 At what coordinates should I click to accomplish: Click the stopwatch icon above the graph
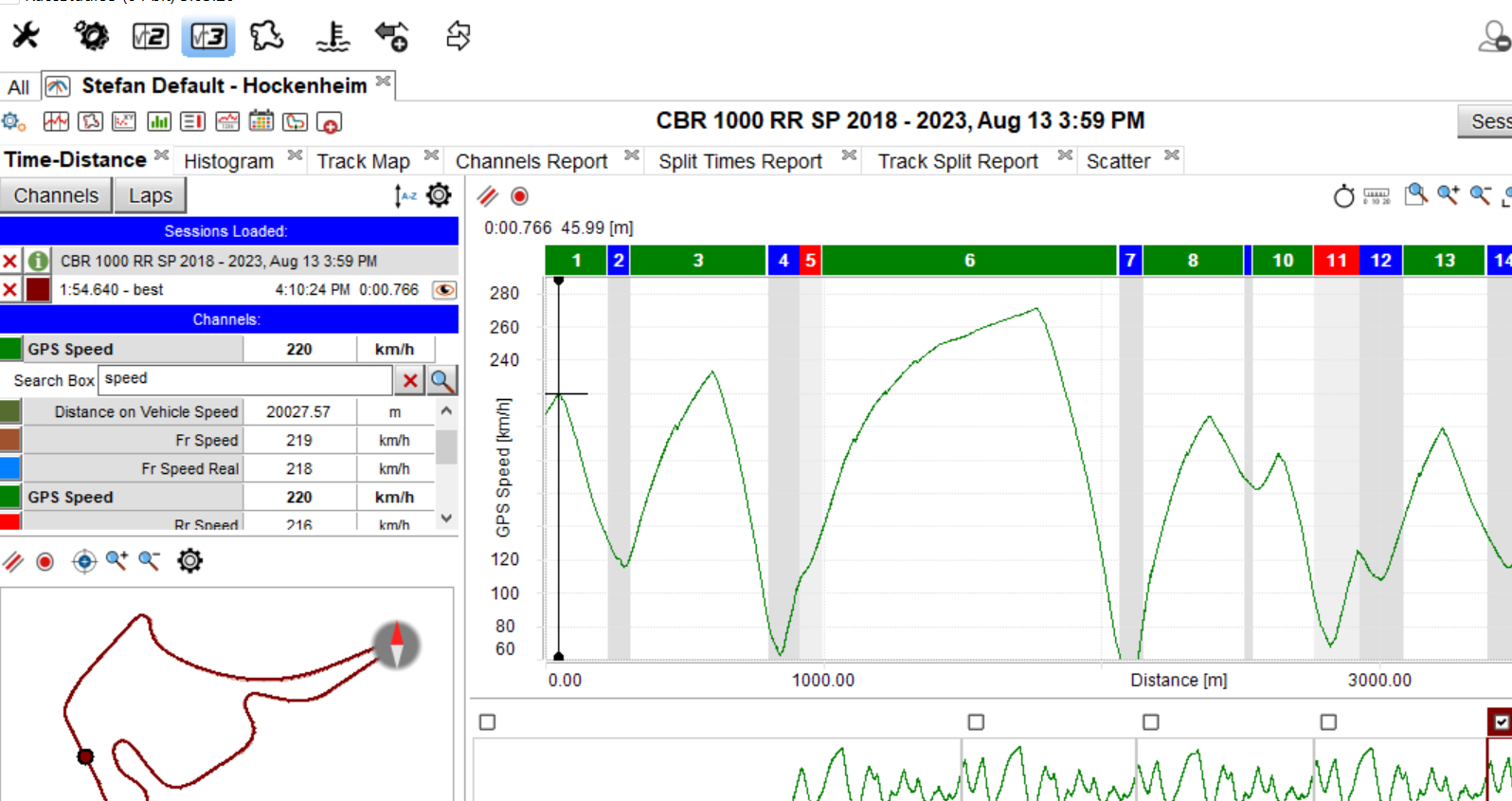click(1343, 196)
